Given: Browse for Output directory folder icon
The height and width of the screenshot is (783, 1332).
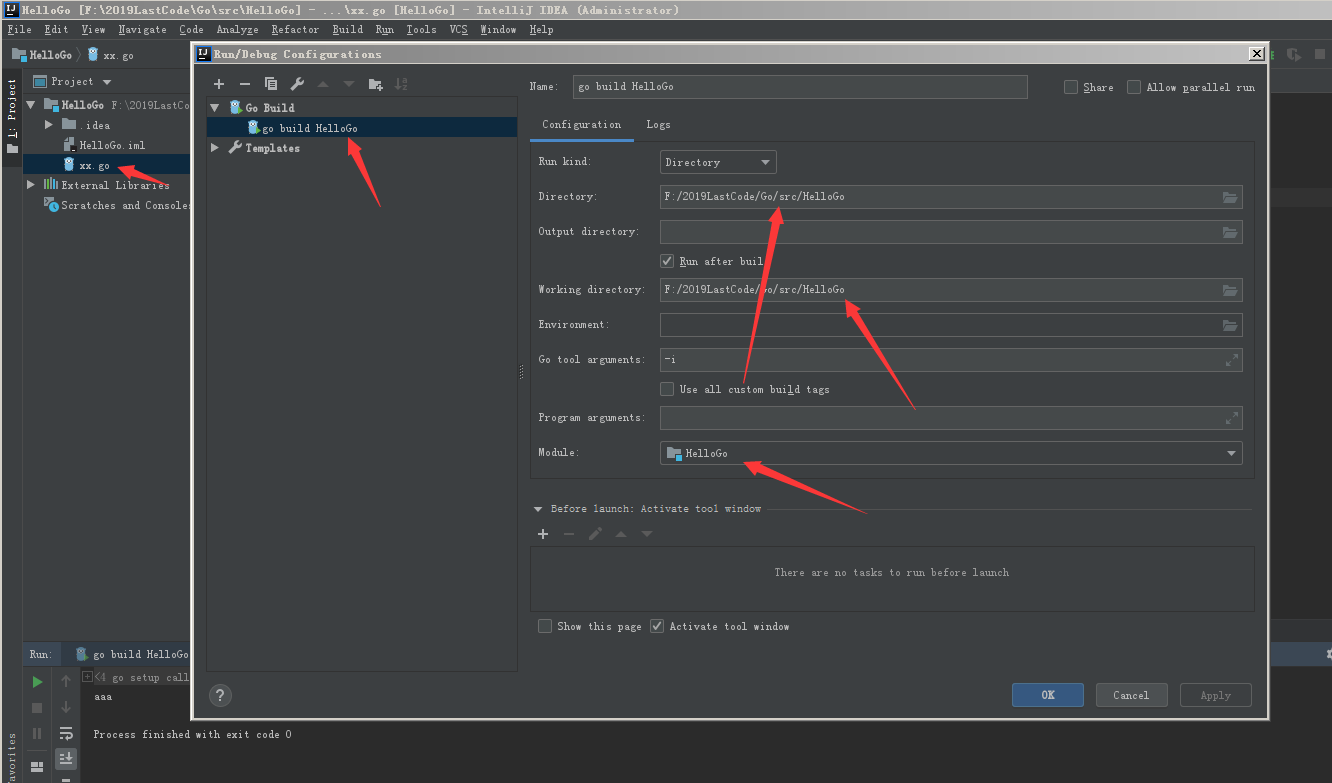Looking at the screenshot, I should (x=1230, y=232).
